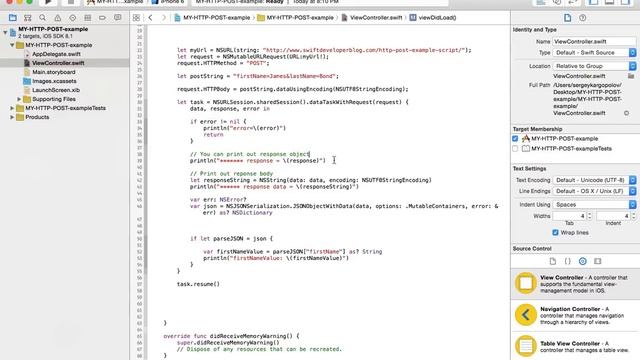
Task: Click the file Name field
Action: [594, 42]
